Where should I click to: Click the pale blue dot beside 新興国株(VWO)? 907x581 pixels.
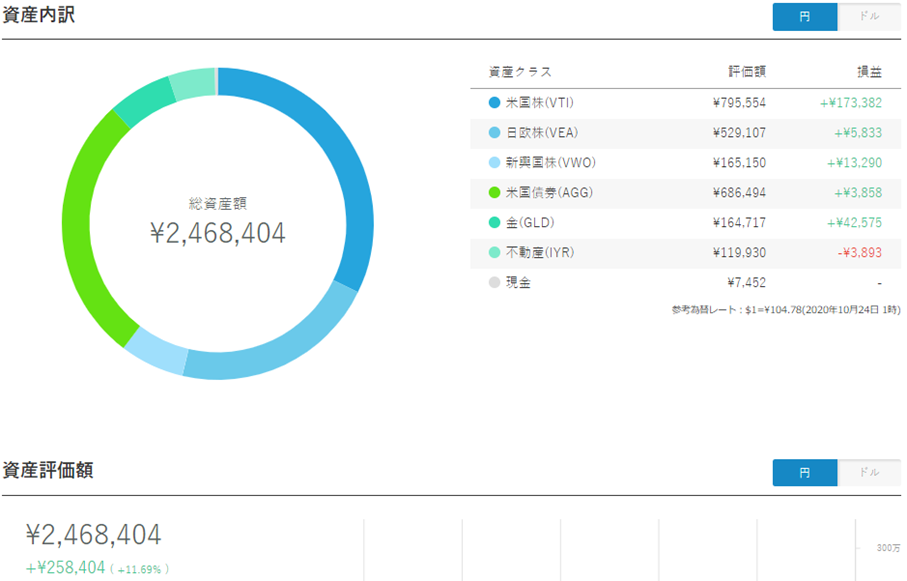click(494, 163)
